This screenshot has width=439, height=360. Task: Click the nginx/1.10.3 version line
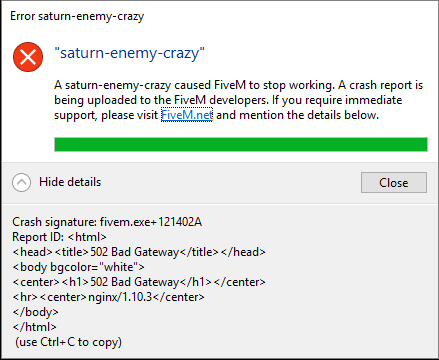108,297
